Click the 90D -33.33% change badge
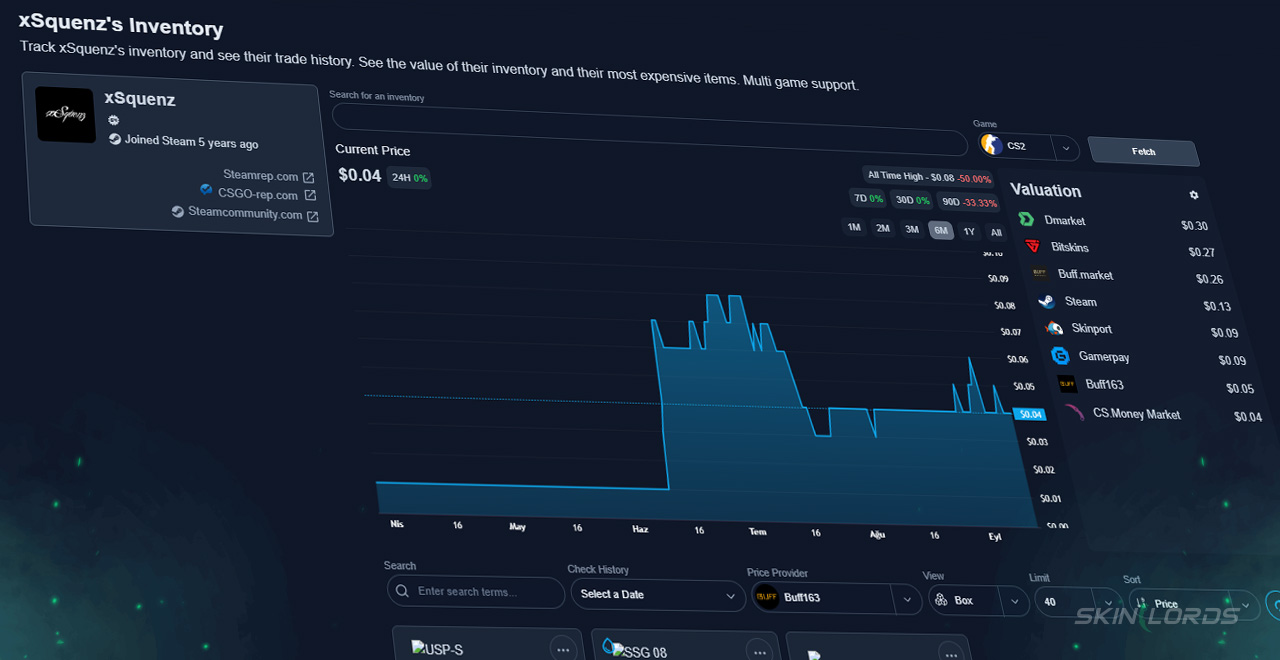 969,202
